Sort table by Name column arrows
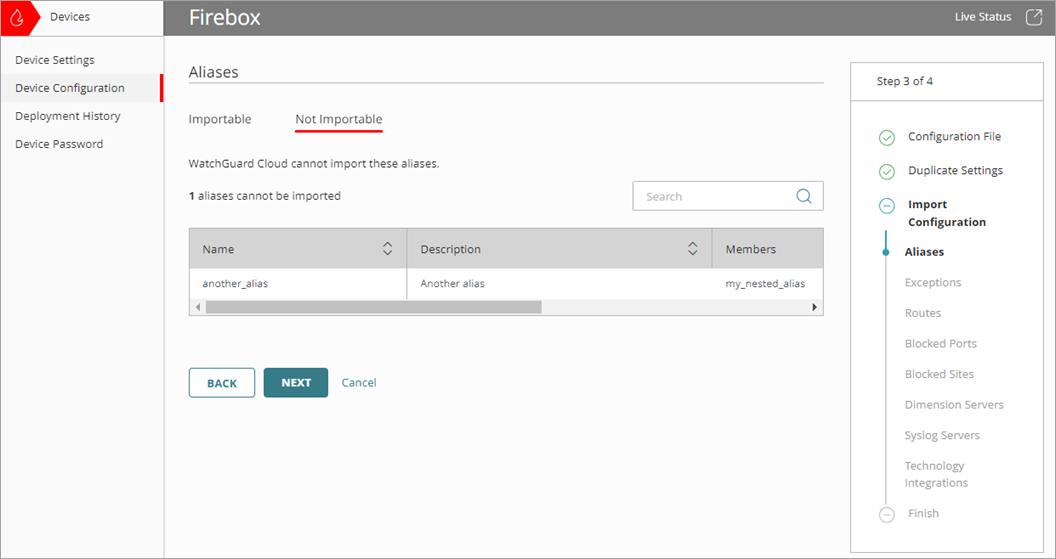The image size is (1056, 559). pyautogui.click(x=387, y=249)
